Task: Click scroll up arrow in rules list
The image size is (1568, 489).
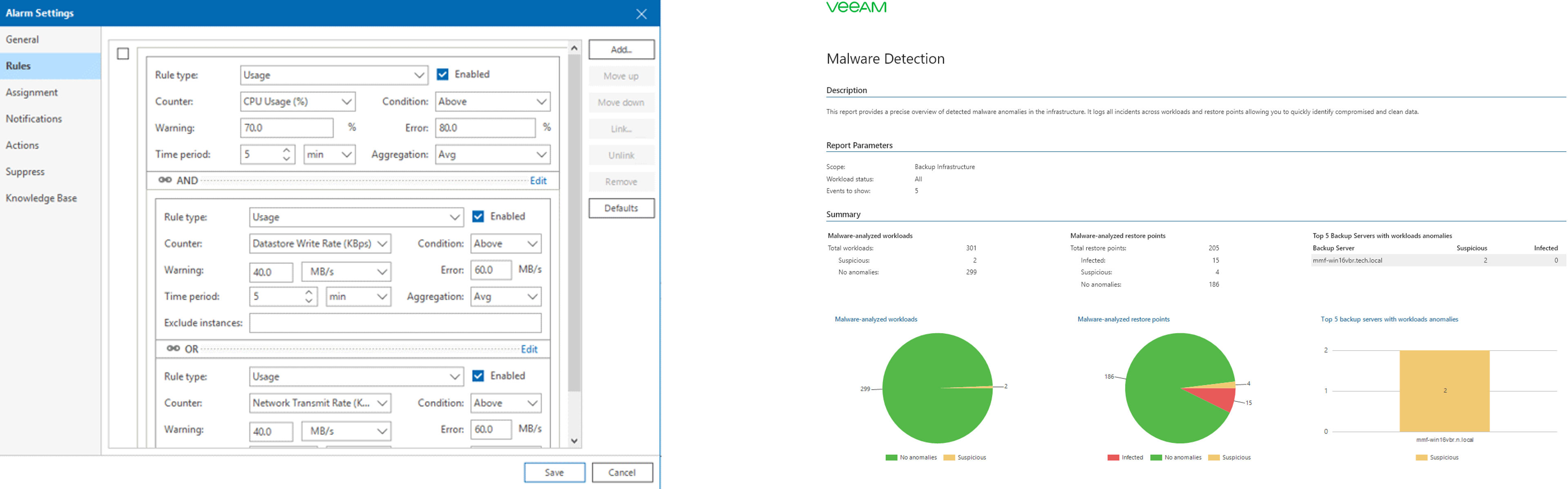Action: pyautogui.click(x=574, y=48)
